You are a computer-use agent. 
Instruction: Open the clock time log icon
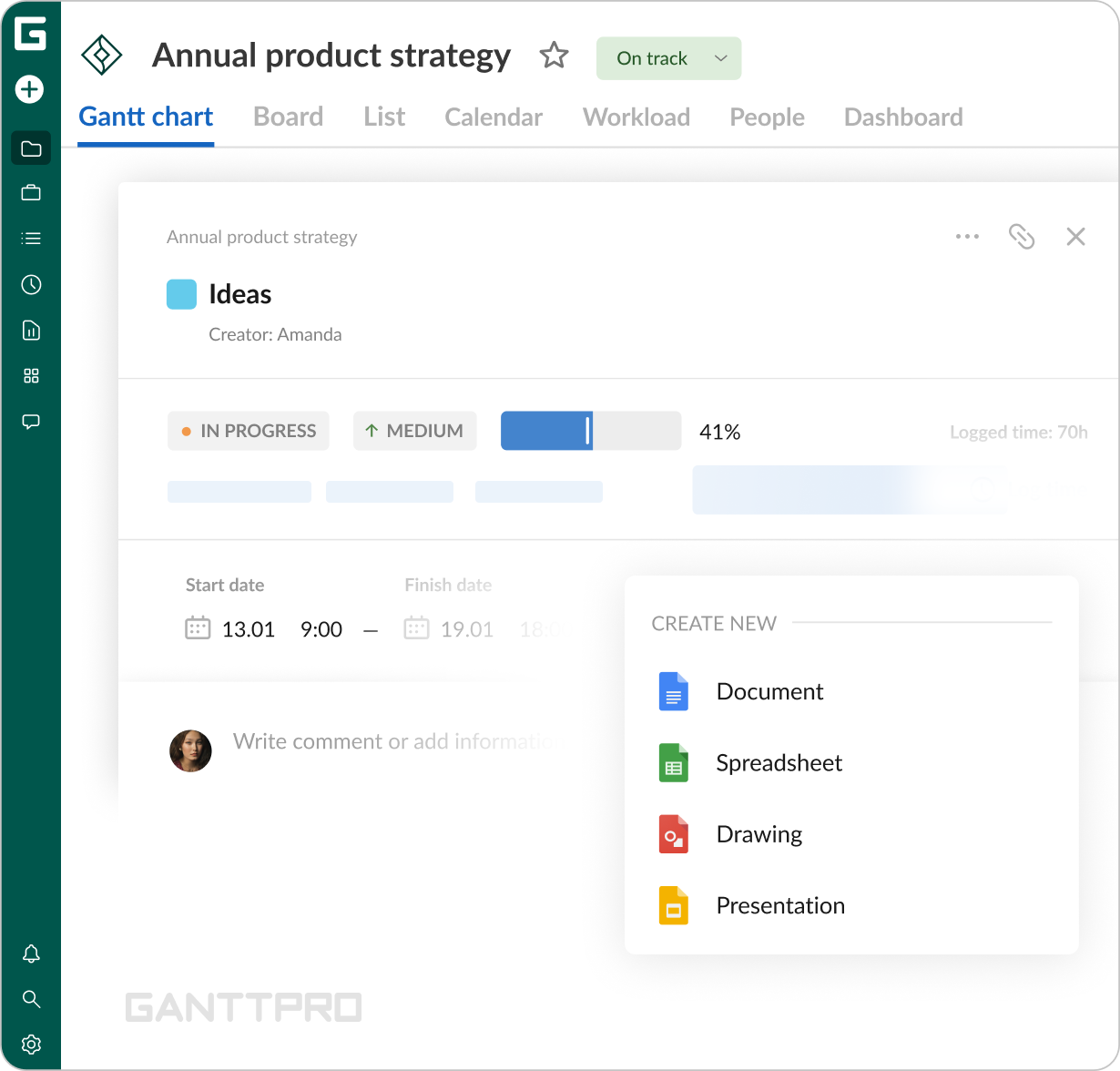(x=31, y=285)
